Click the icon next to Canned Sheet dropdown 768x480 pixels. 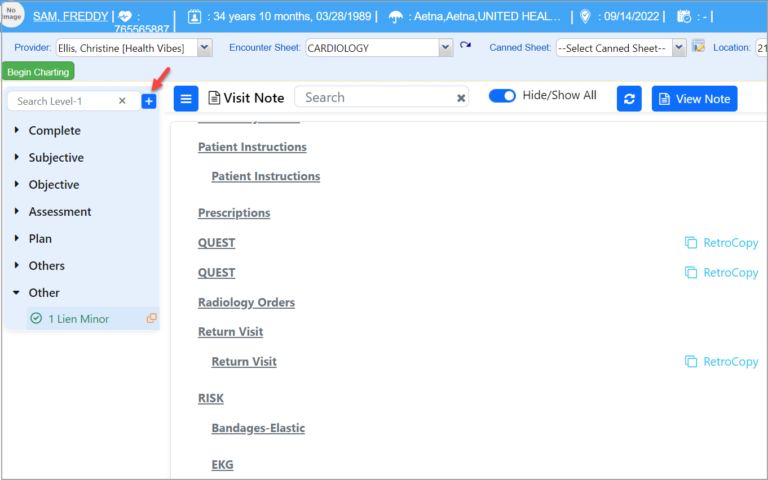pos(698,47)
